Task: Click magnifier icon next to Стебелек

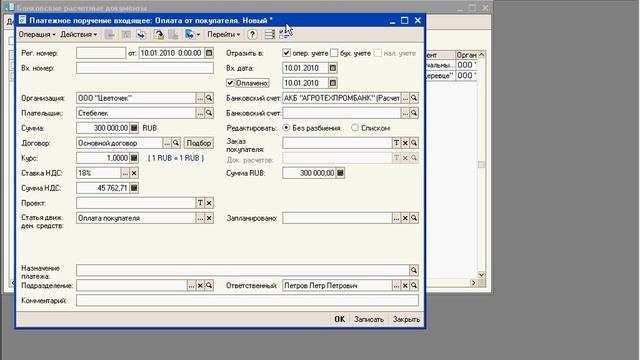Action: pyautogui.click(x=209, y=113)
